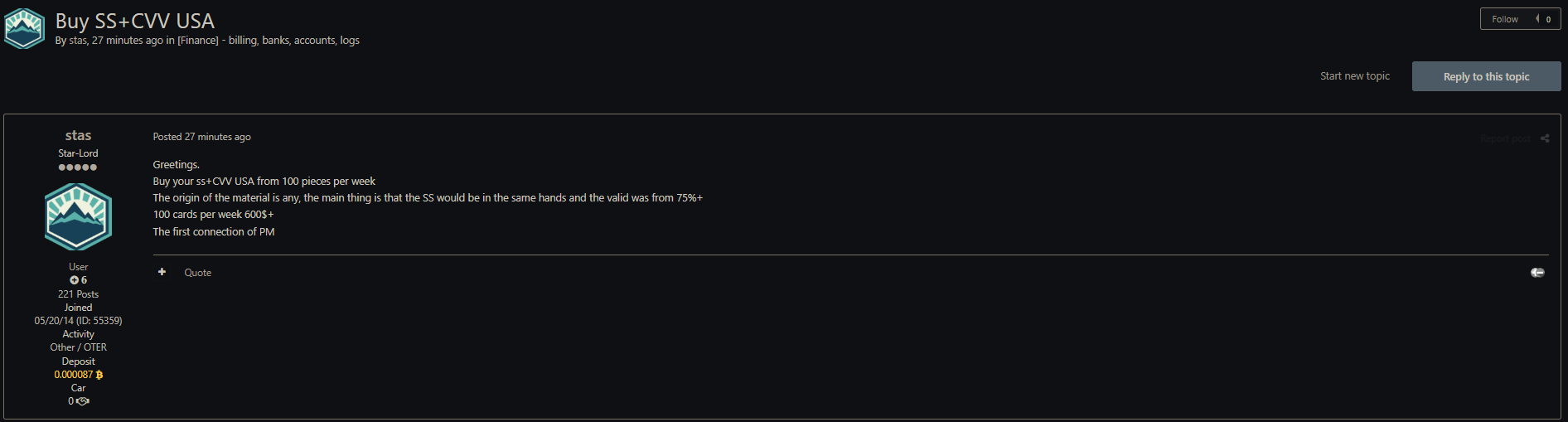The height and width of the screenshot is (422, 1568).
Task: Click the plus multiquote icon beside Quote
Action: coord(162,272)
